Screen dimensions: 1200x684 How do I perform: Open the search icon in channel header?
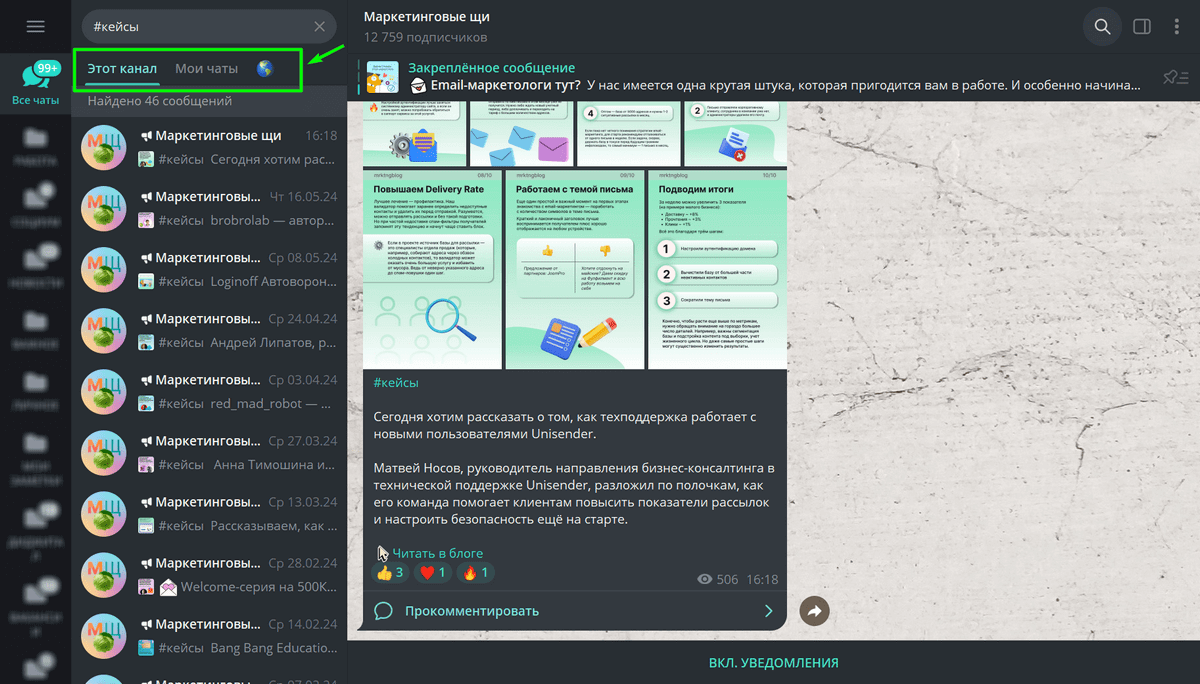[x=1102, y=27]
